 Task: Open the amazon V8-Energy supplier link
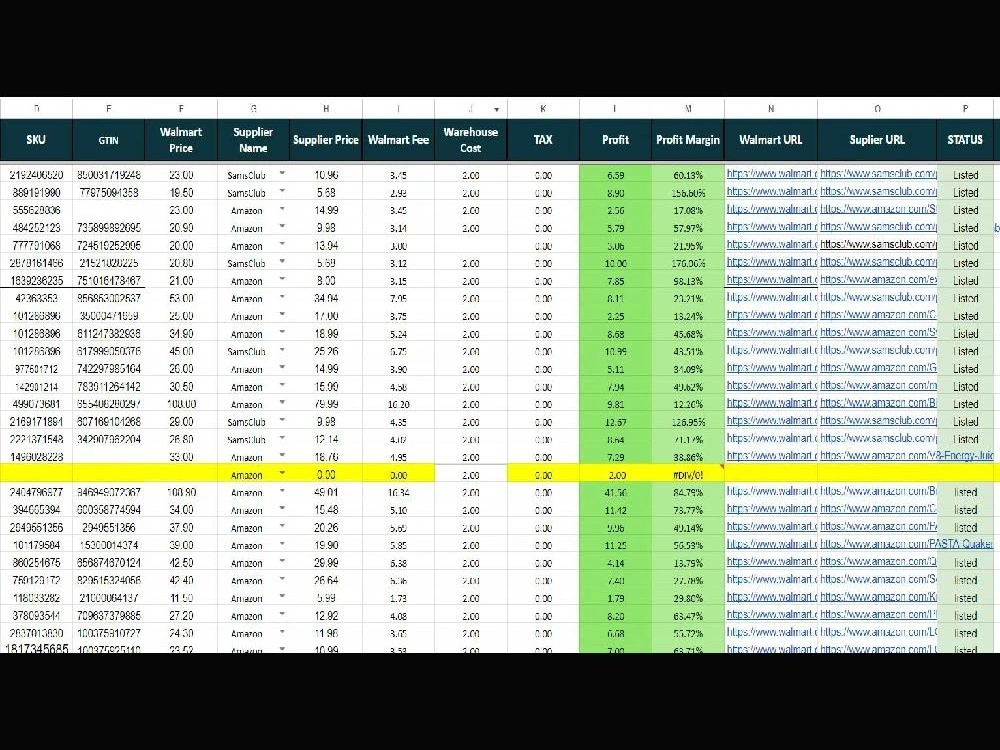coord(906,456)
